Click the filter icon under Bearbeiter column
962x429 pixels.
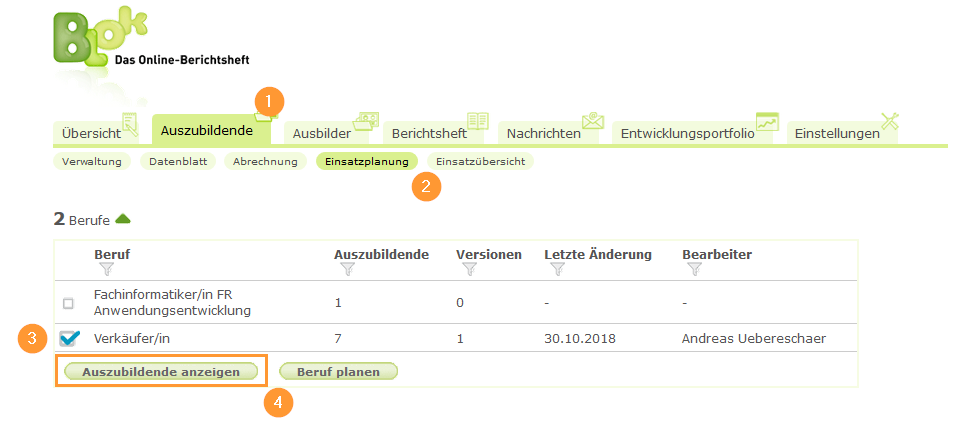point(694,269)
